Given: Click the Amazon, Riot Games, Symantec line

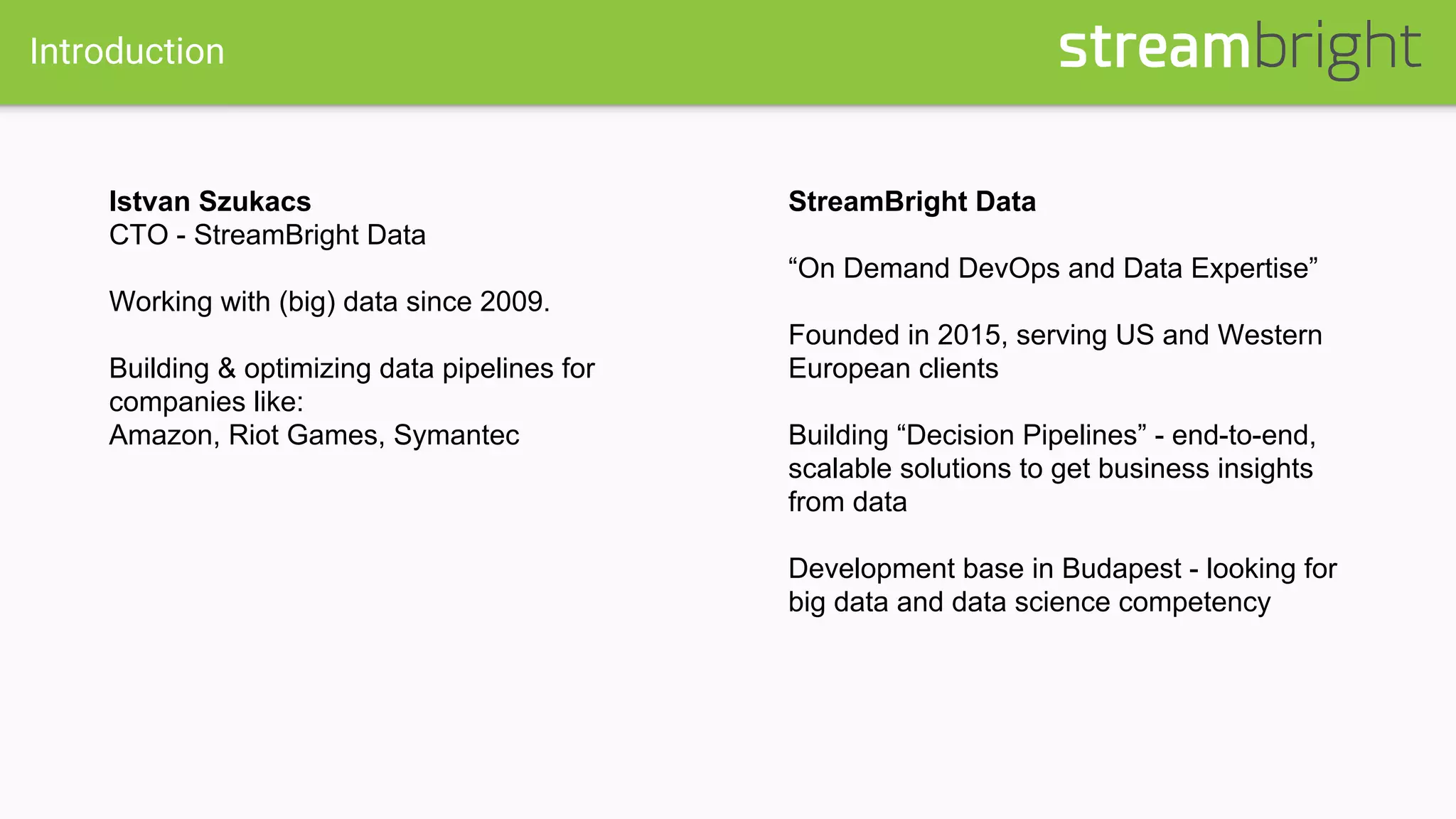Looking at the screenshot, I should pos(314,435).
